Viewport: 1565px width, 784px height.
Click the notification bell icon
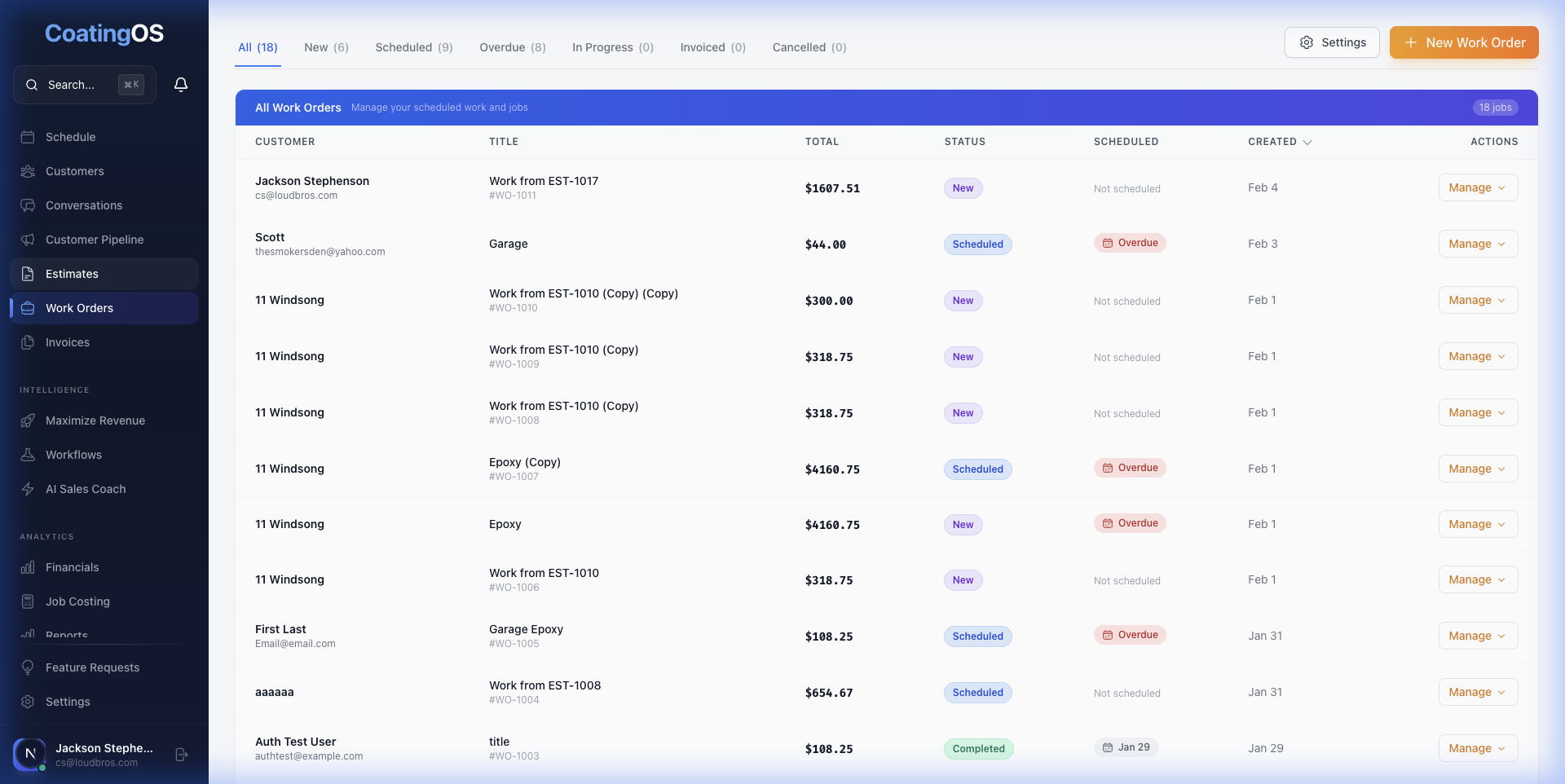coord(181,84)
